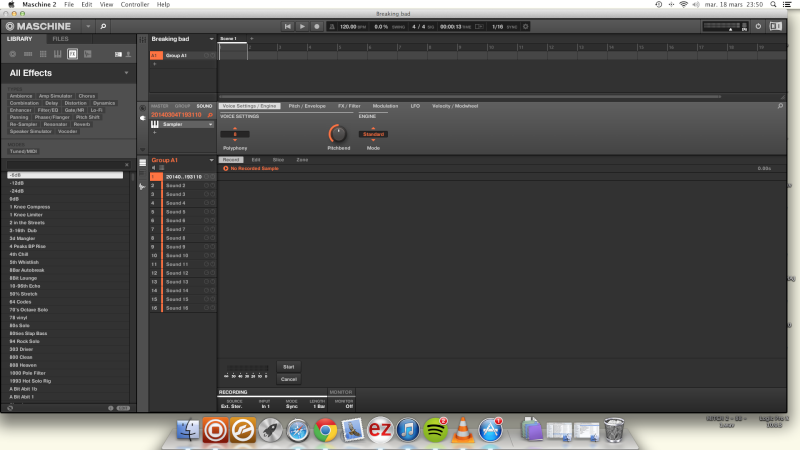Click the Sampler piano keys icon

[155, 124]
